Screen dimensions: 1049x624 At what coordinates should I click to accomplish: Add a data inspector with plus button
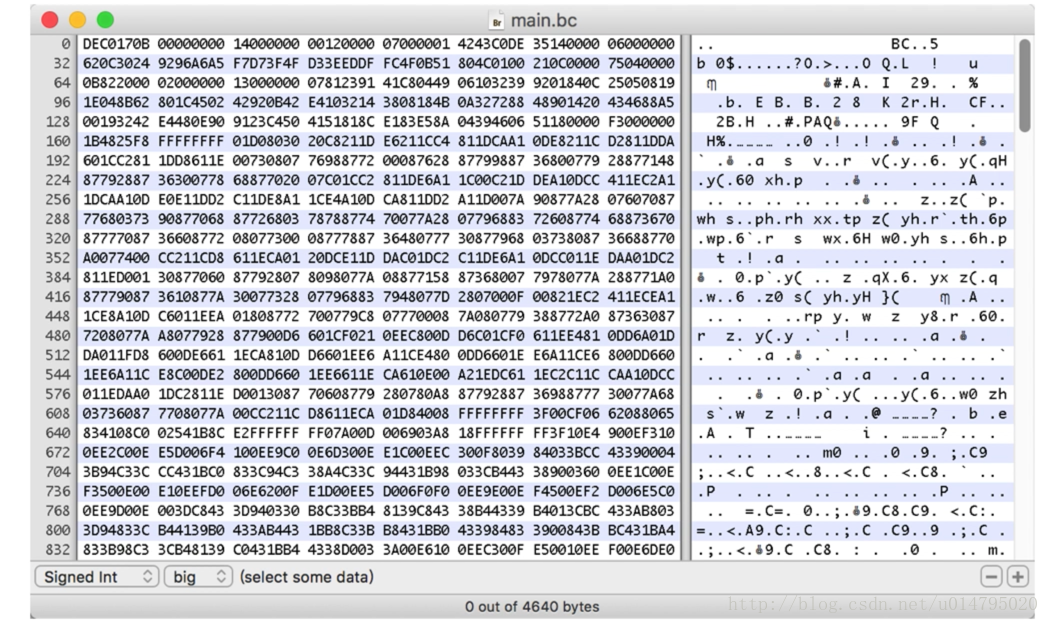[x=1017, y=577]
